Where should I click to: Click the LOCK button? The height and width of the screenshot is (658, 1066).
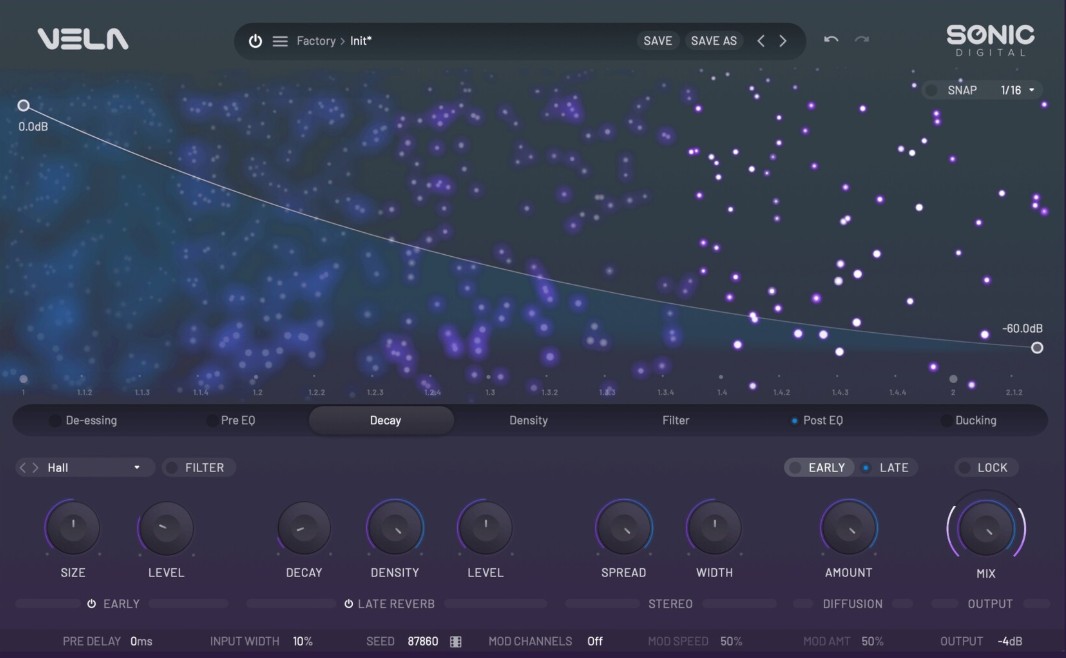click(x=986, y=467)
